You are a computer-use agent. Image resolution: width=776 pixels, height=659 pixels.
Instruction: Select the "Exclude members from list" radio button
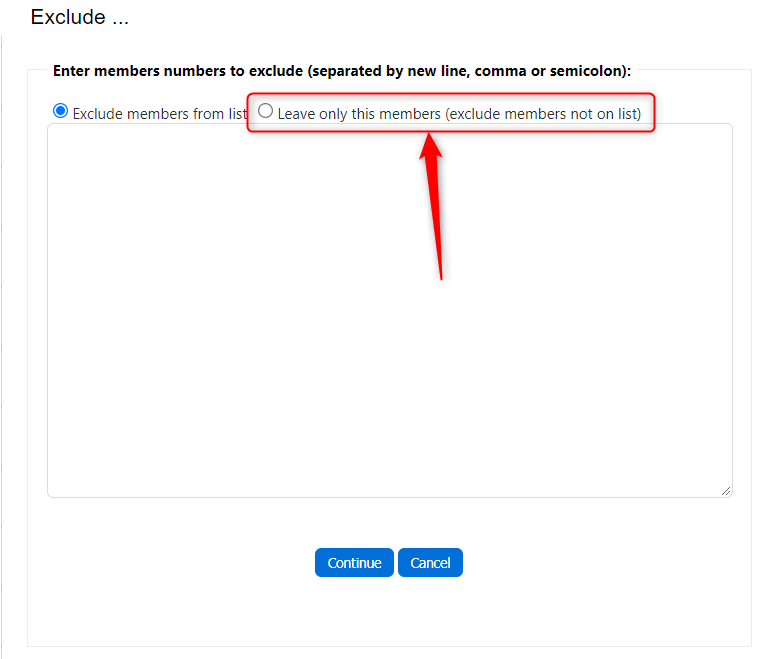[x=60, y=111]
